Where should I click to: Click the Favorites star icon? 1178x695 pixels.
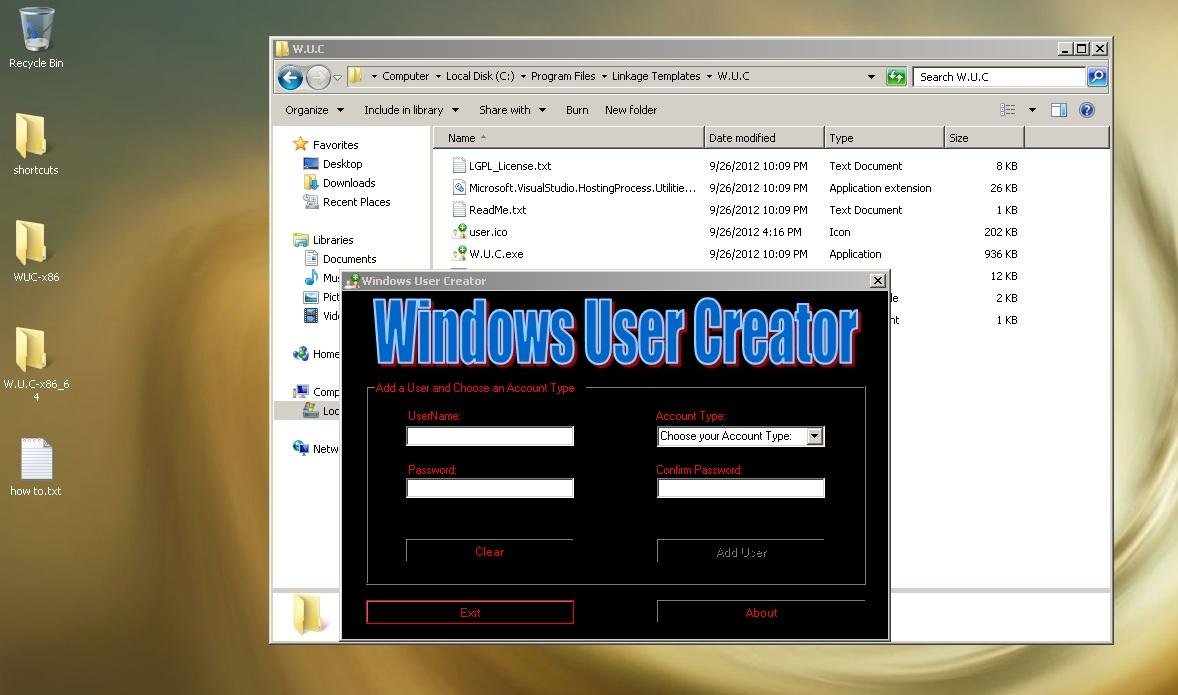point(301,144)
